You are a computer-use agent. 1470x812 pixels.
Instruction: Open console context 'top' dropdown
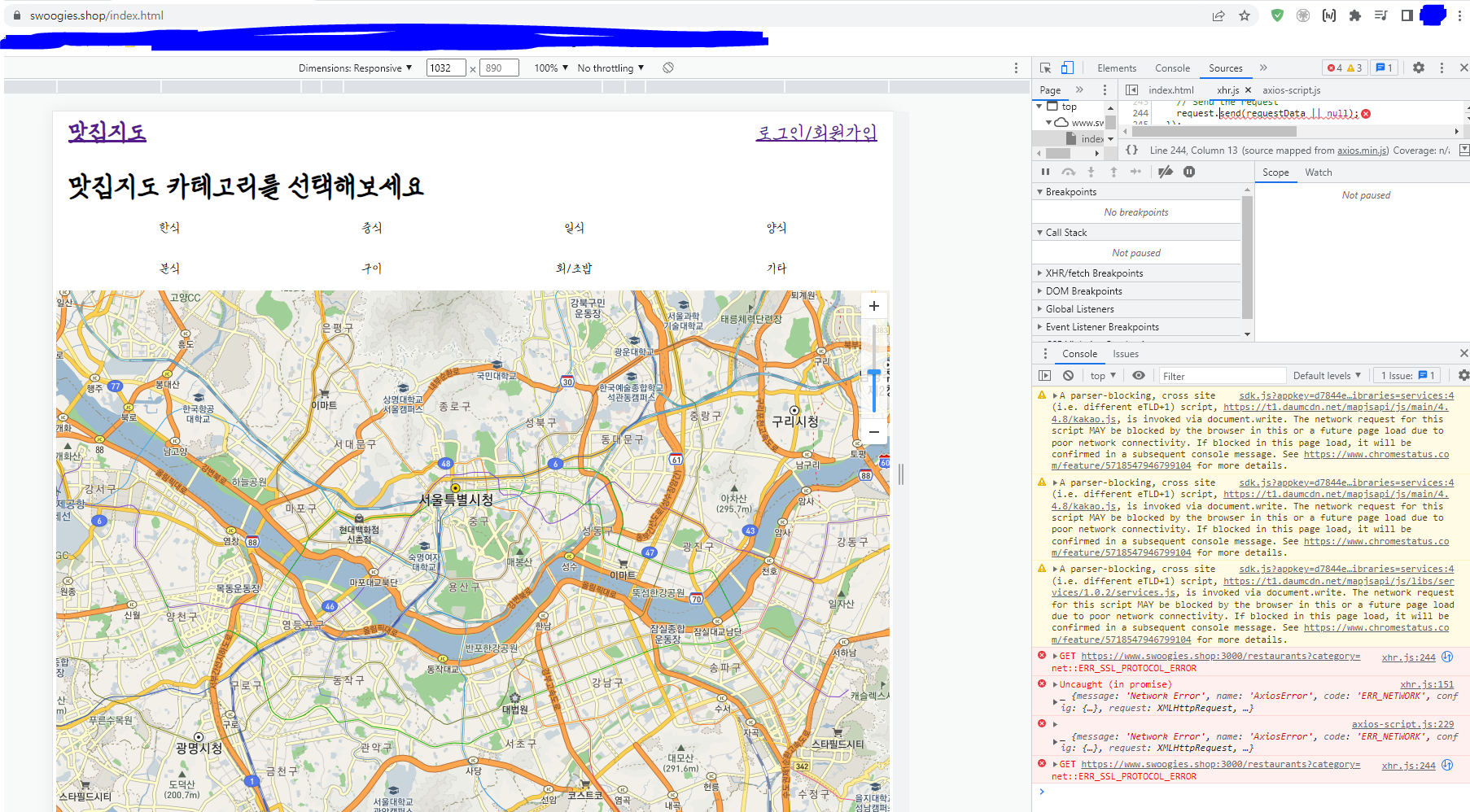(1103, 375)
